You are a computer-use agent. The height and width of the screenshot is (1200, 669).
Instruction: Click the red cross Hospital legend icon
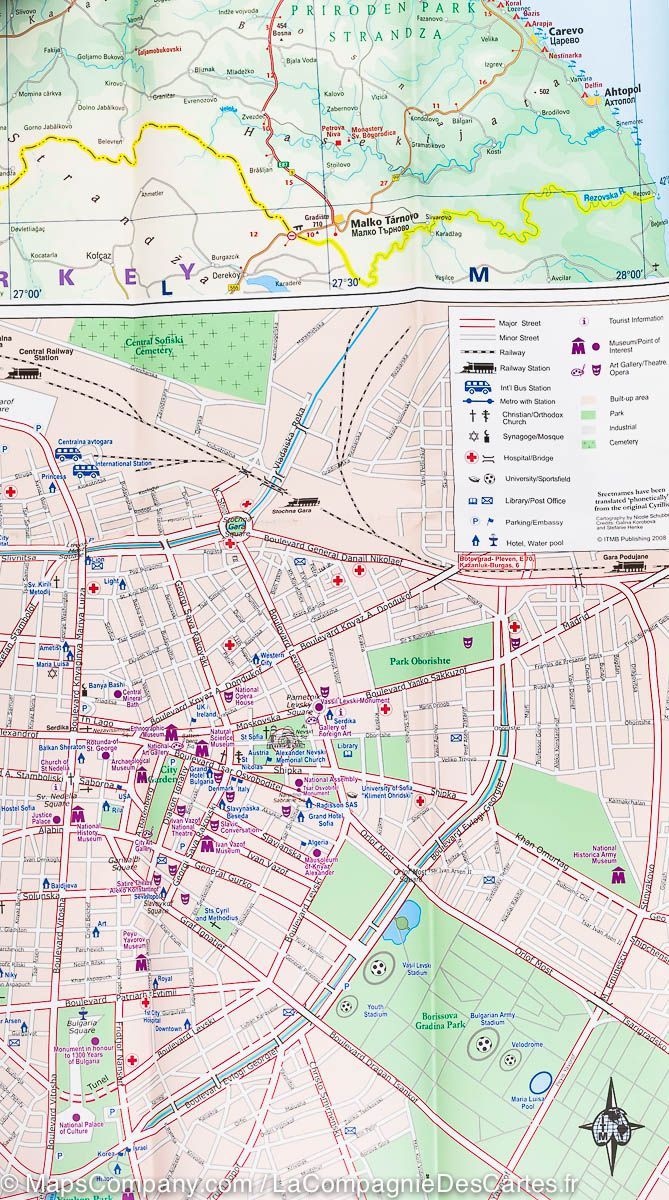click(x=470, y=456)
